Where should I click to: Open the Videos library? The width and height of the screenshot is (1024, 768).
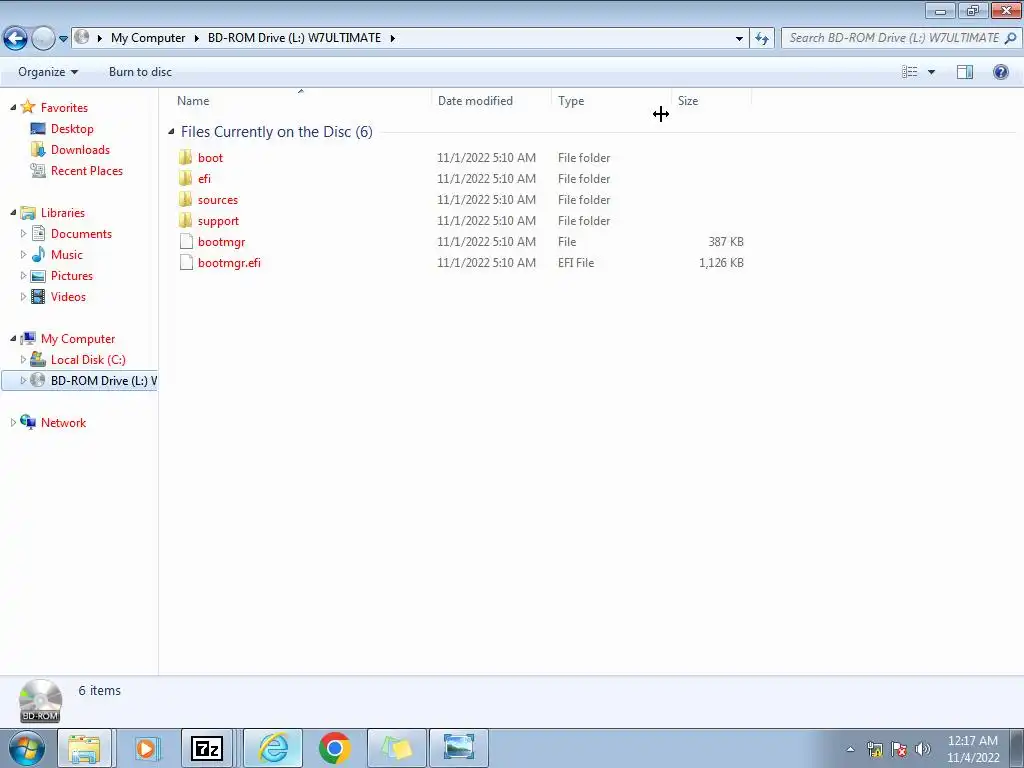[68, 296]
